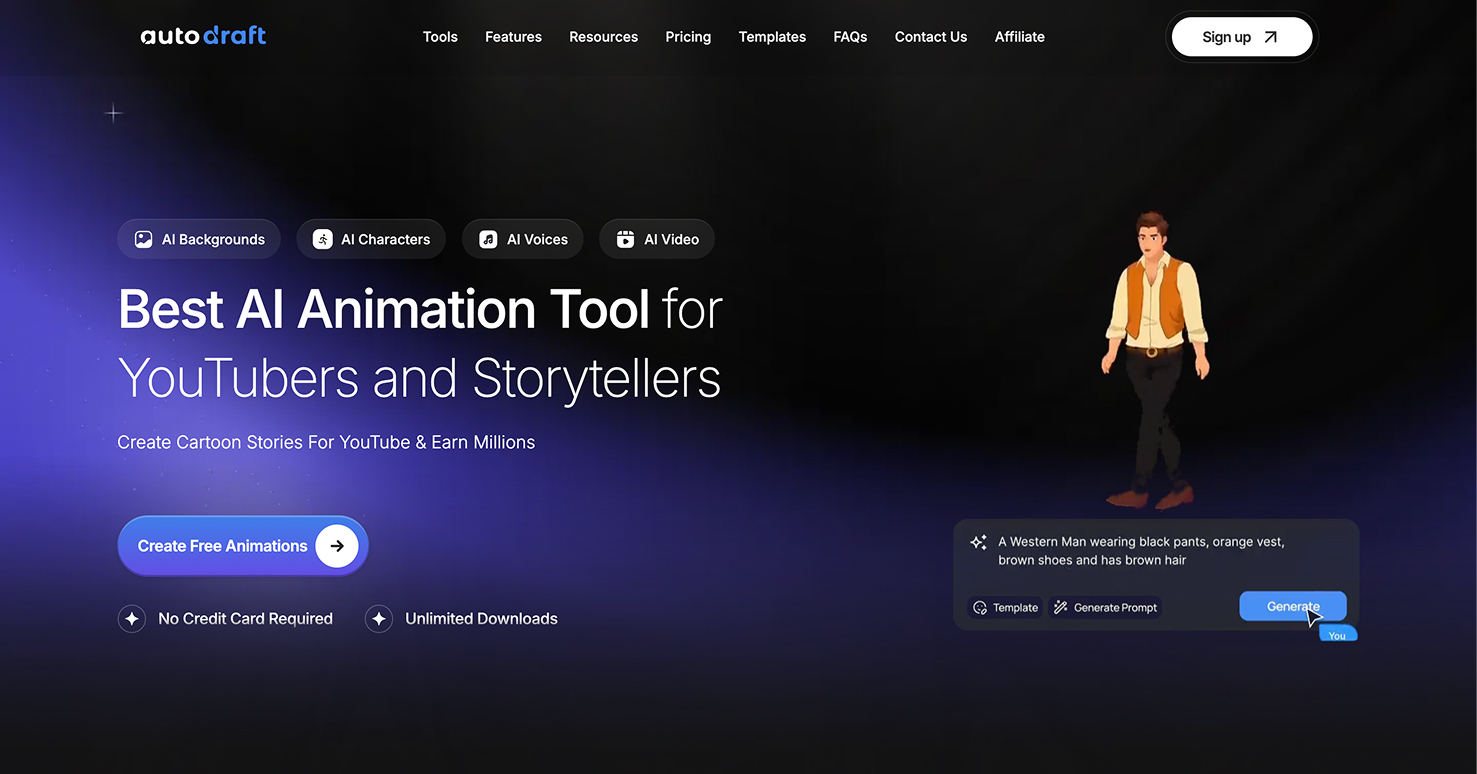Navigate to FAQs

(850, 37)
